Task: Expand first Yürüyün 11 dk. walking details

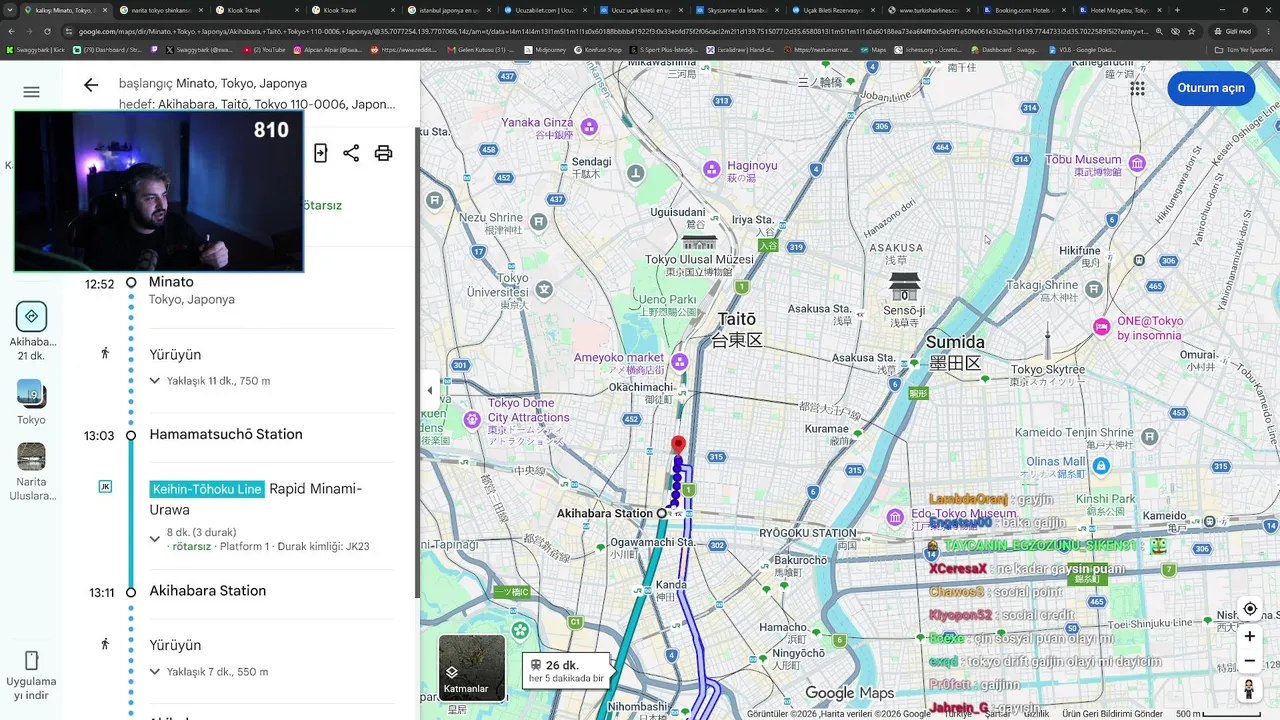Action: tap(155, 381)
